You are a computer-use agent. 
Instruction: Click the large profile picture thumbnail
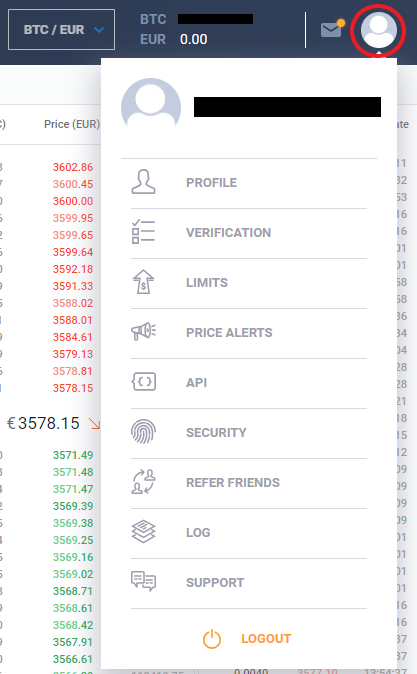coord(151,105)
